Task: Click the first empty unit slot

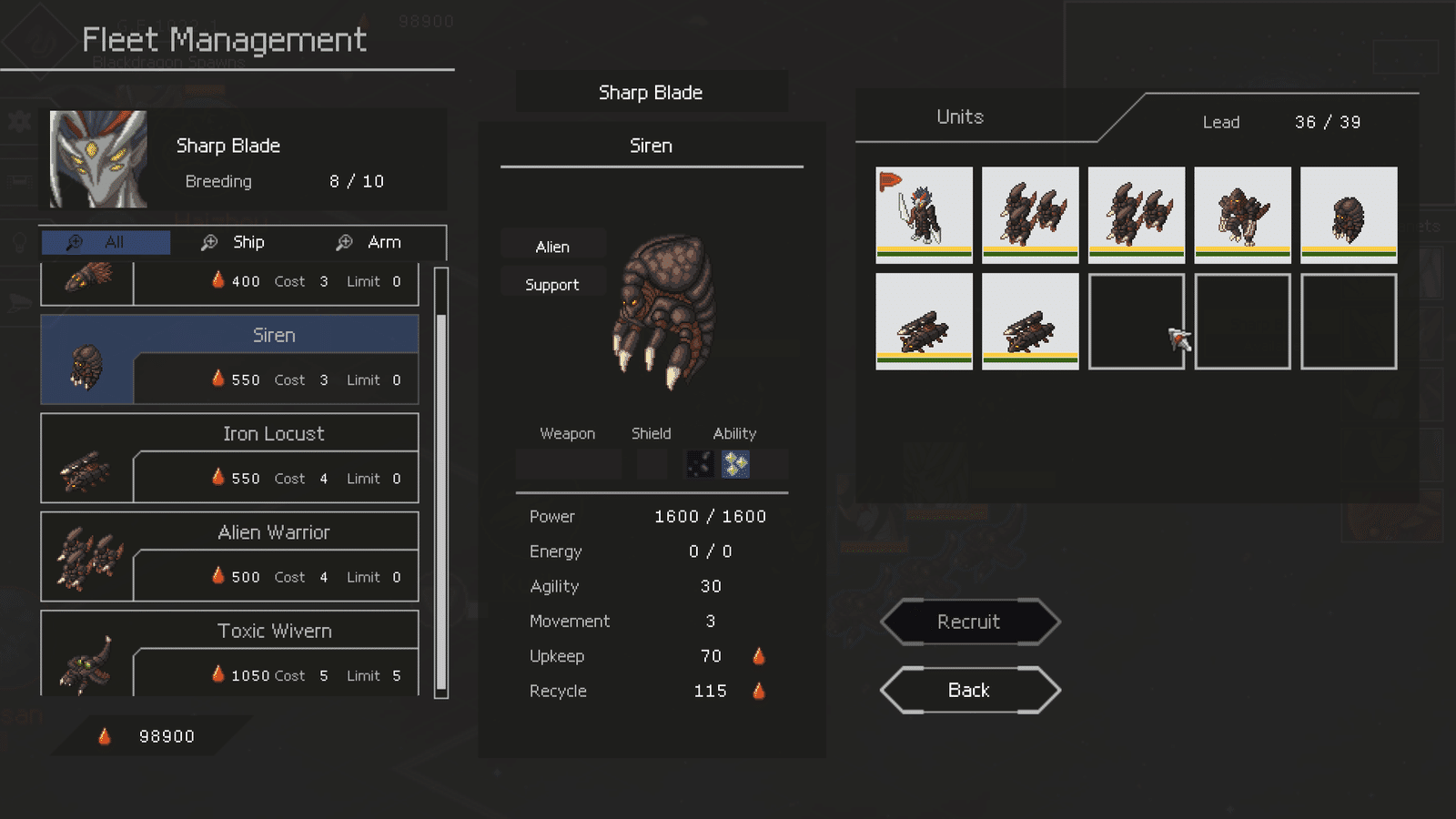Action: click(x=1137, y=321)
